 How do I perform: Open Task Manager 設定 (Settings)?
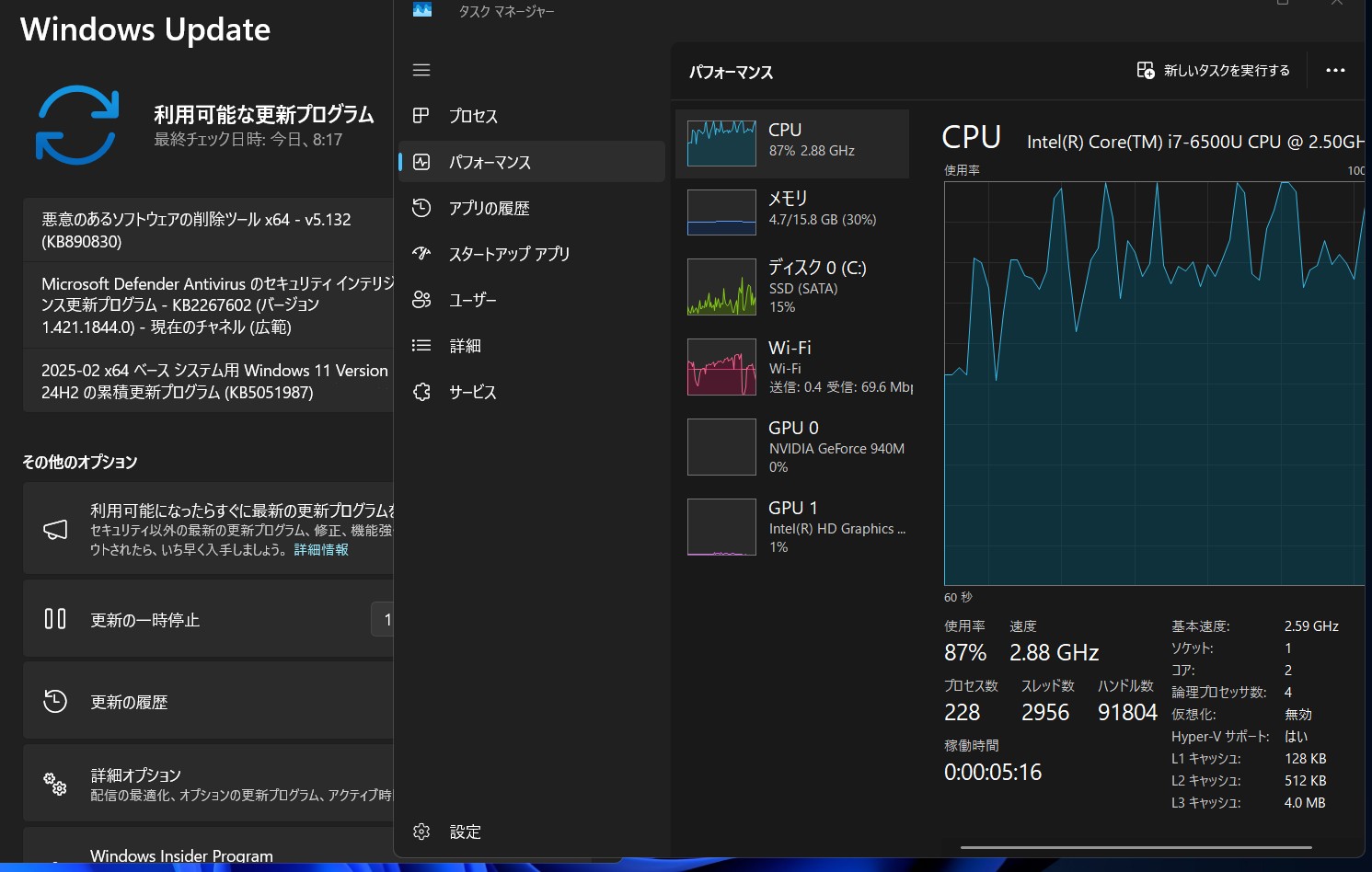[x=465, y=832]
